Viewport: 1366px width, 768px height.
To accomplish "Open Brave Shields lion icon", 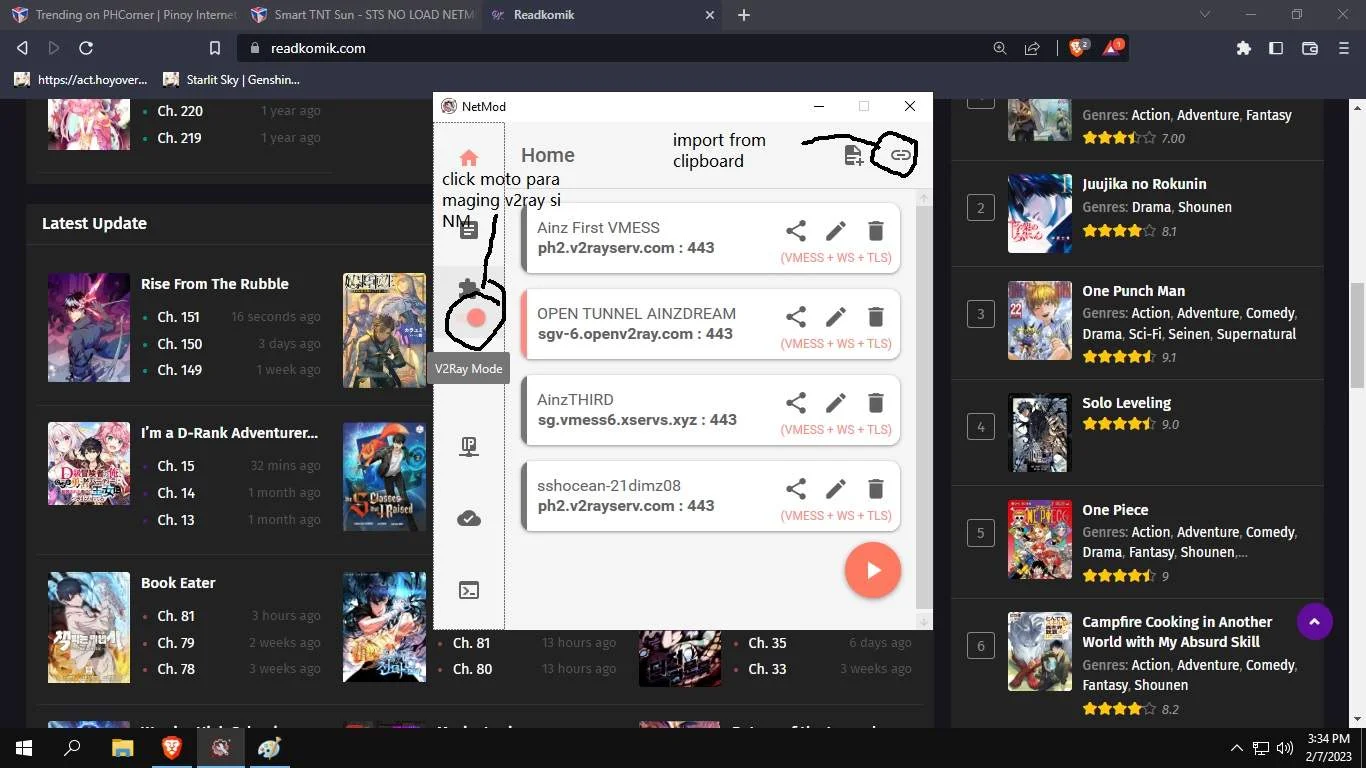I will click(1078, 47).
